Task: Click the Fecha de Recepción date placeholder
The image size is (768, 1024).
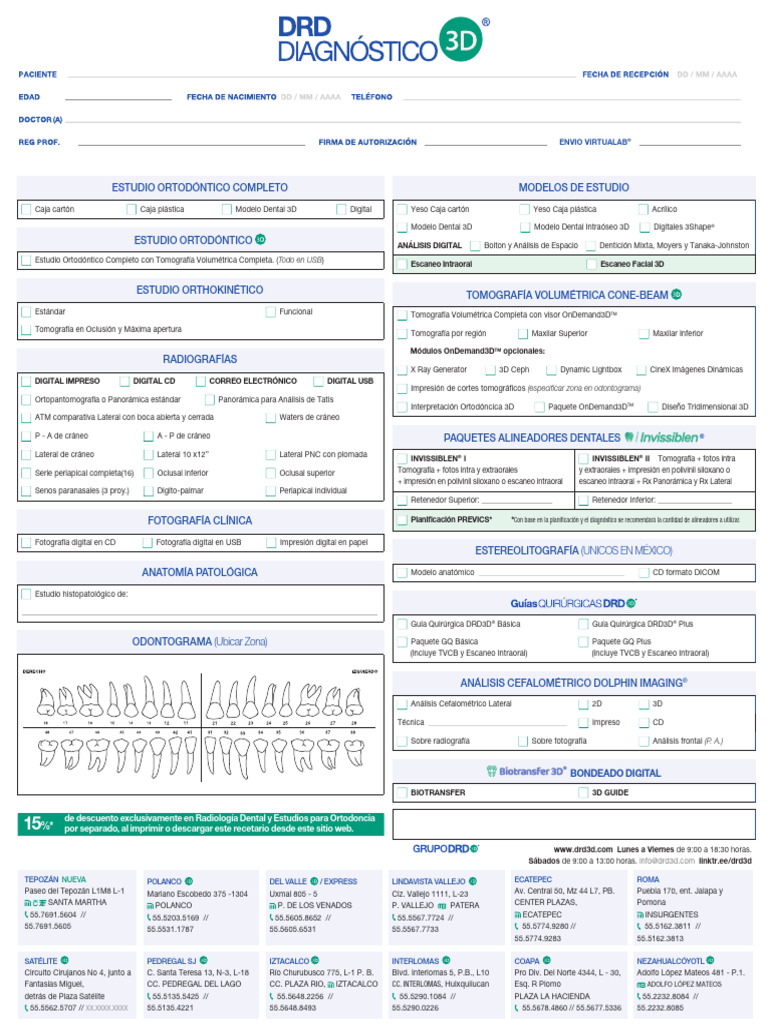Action: click(x=707, y=74)
